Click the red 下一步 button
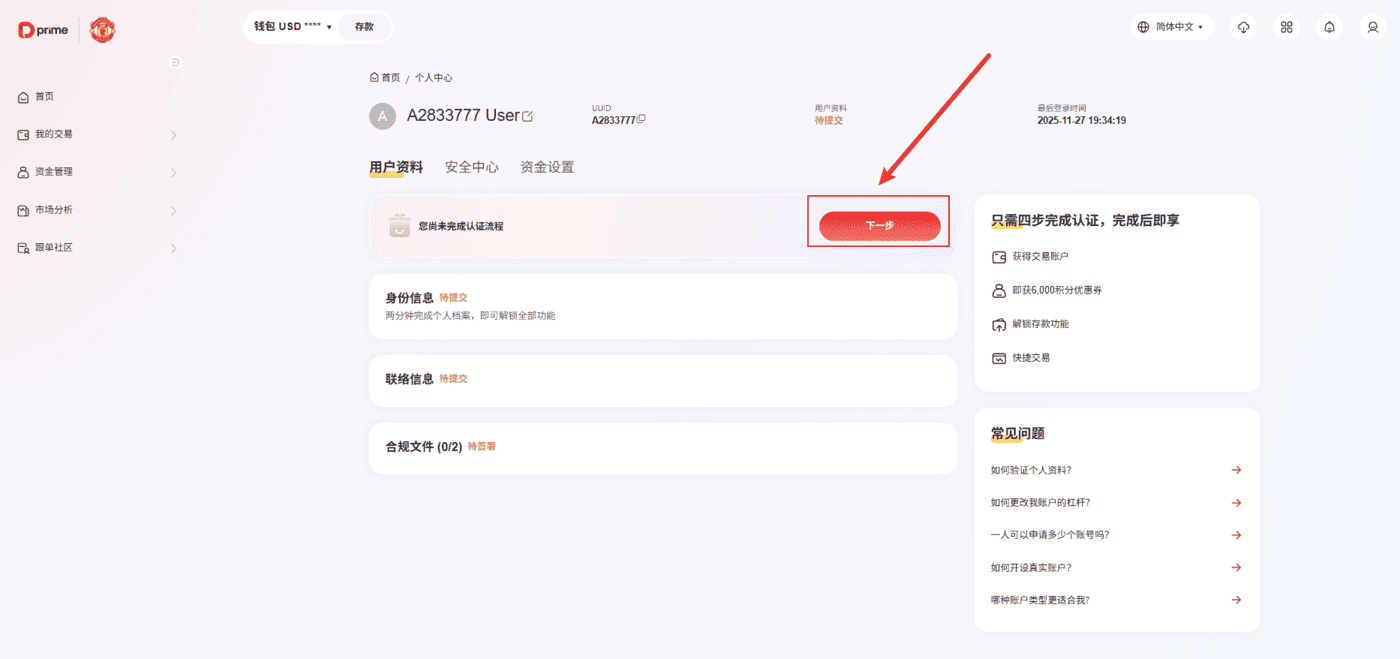This screenshot has width=1400, height=659. [879, 226]
